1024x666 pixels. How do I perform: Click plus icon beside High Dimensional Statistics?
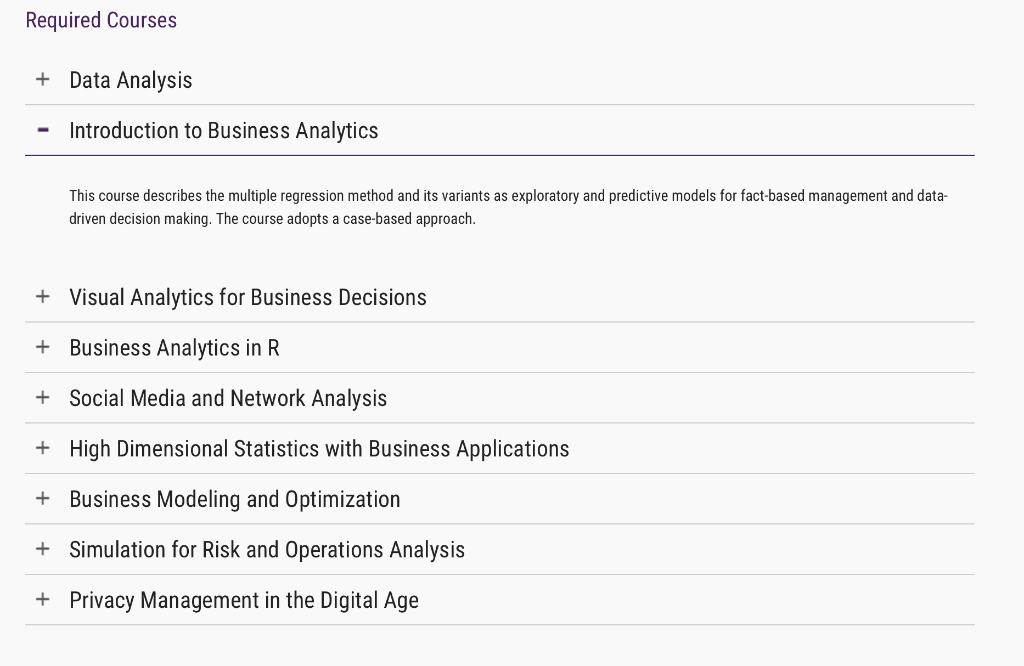click(42, 448)
